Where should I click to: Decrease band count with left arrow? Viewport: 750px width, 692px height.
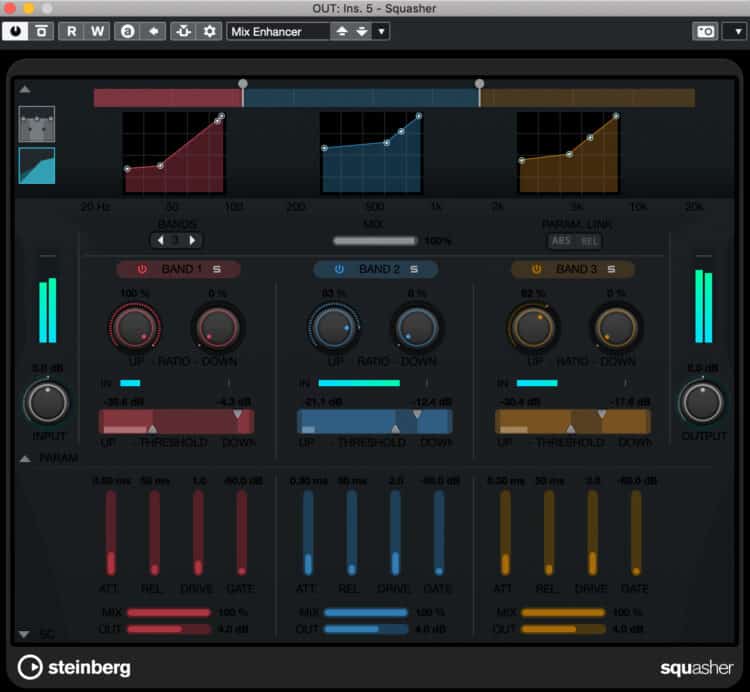(x=161, y=240)
